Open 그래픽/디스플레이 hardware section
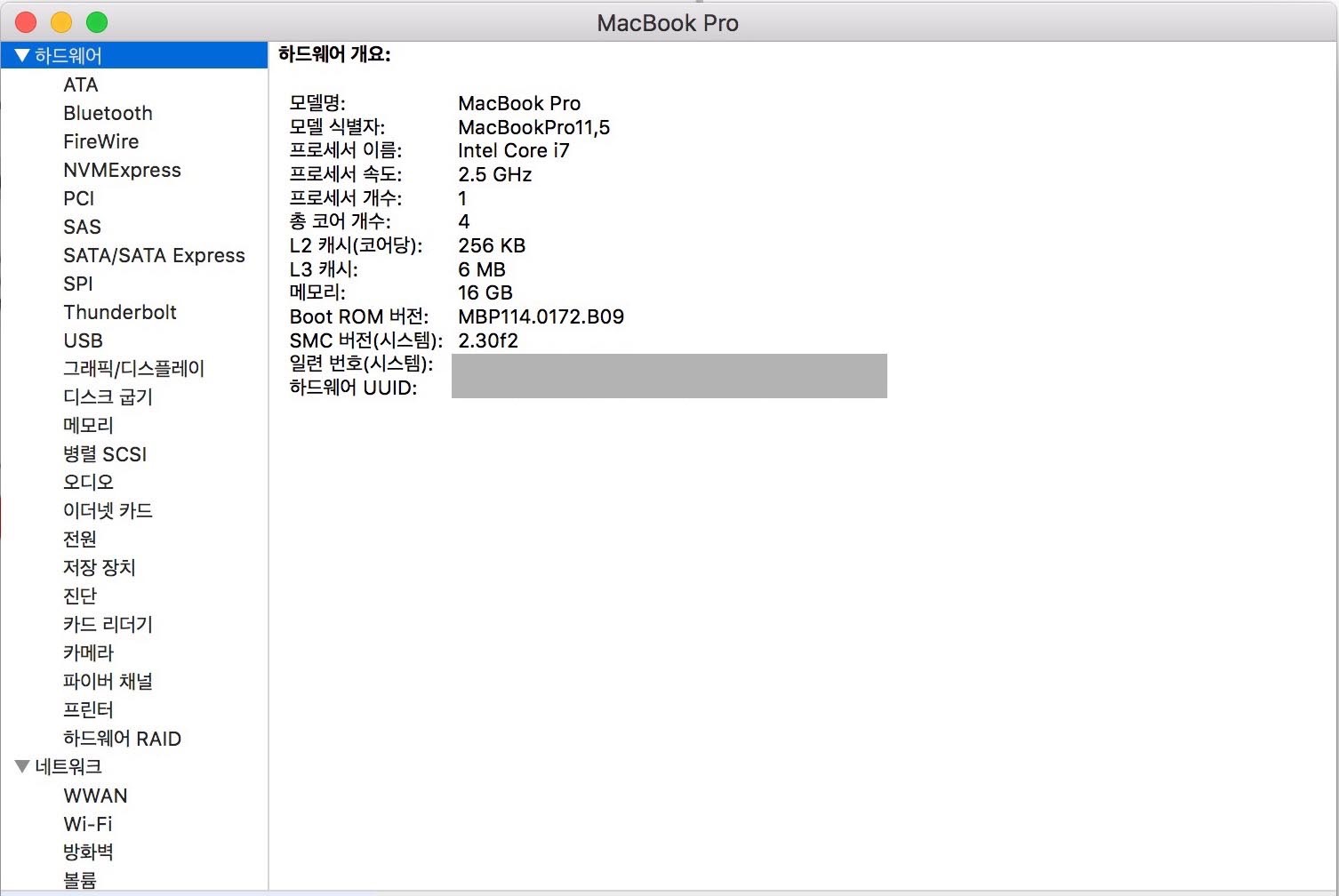 click(133, 369)
